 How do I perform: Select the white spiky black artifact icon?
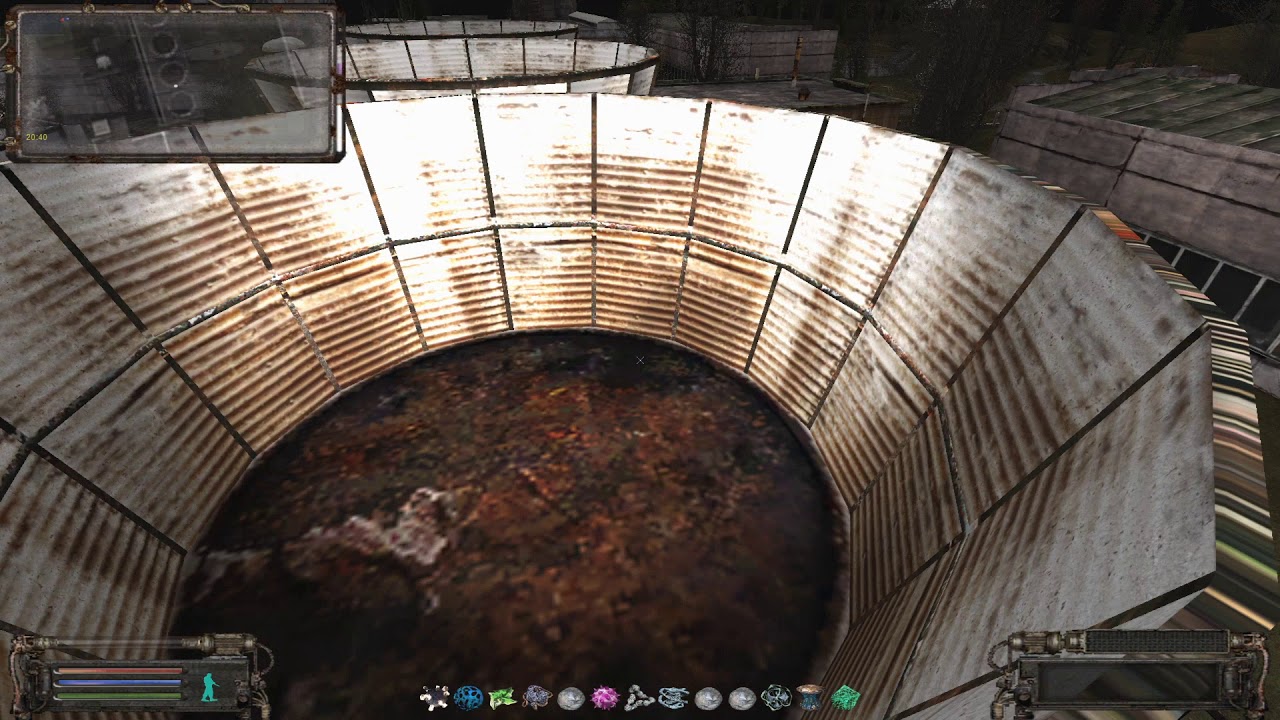[434, 697]
